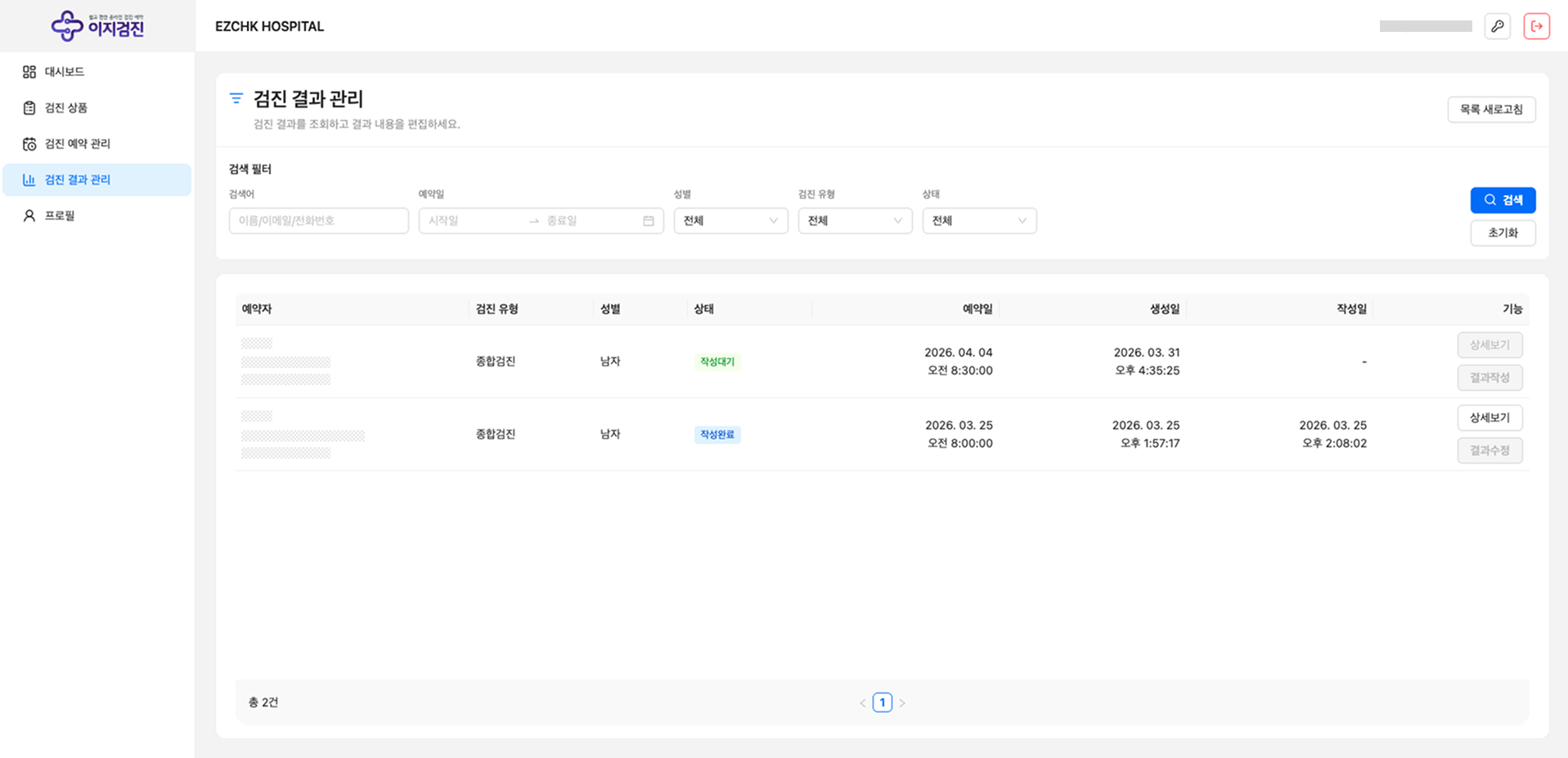The image size is (1568, 758).
Task: Click the EZCHK logo in the sidebar
Action: 97,26
